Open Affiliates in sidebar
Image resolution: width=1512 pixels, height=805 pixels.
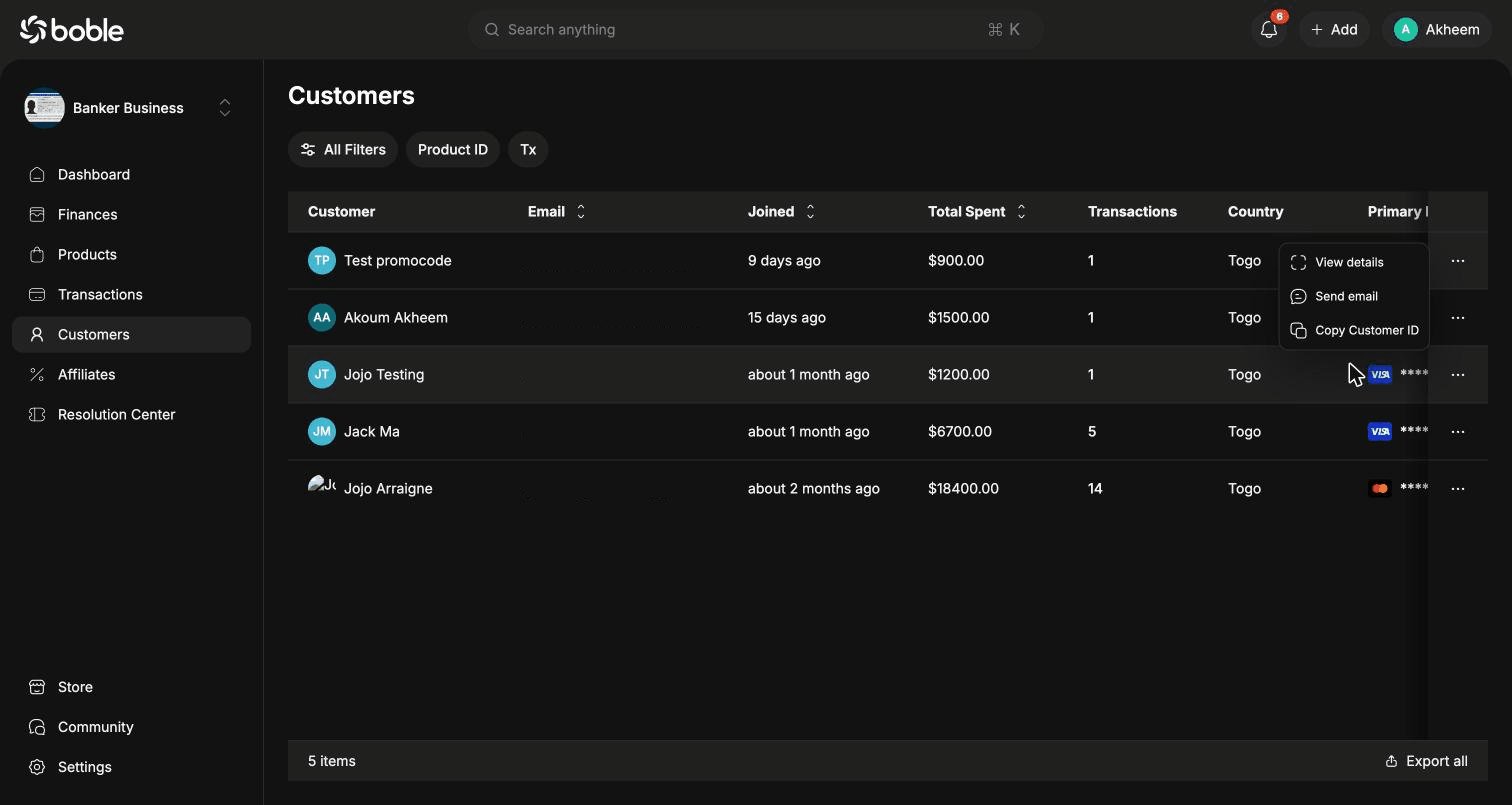coord(131,374)
